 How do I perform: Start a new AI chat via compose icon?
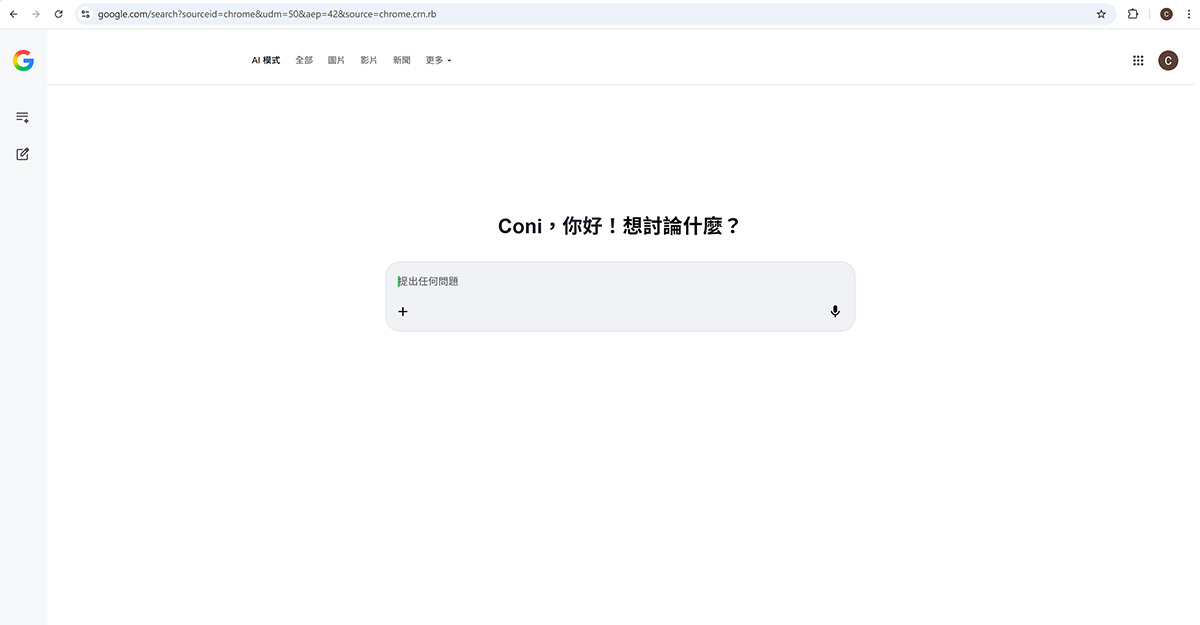(x=22, y=154)
